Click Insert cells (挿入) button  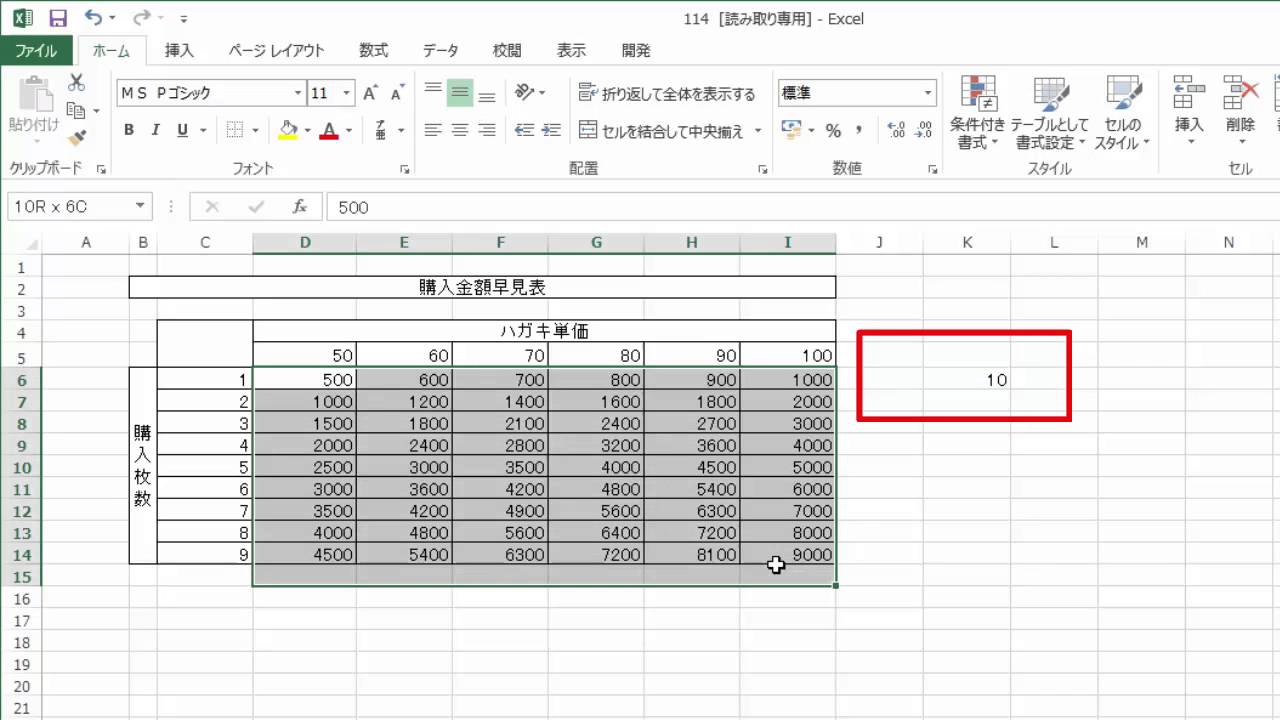(1189, 110)
